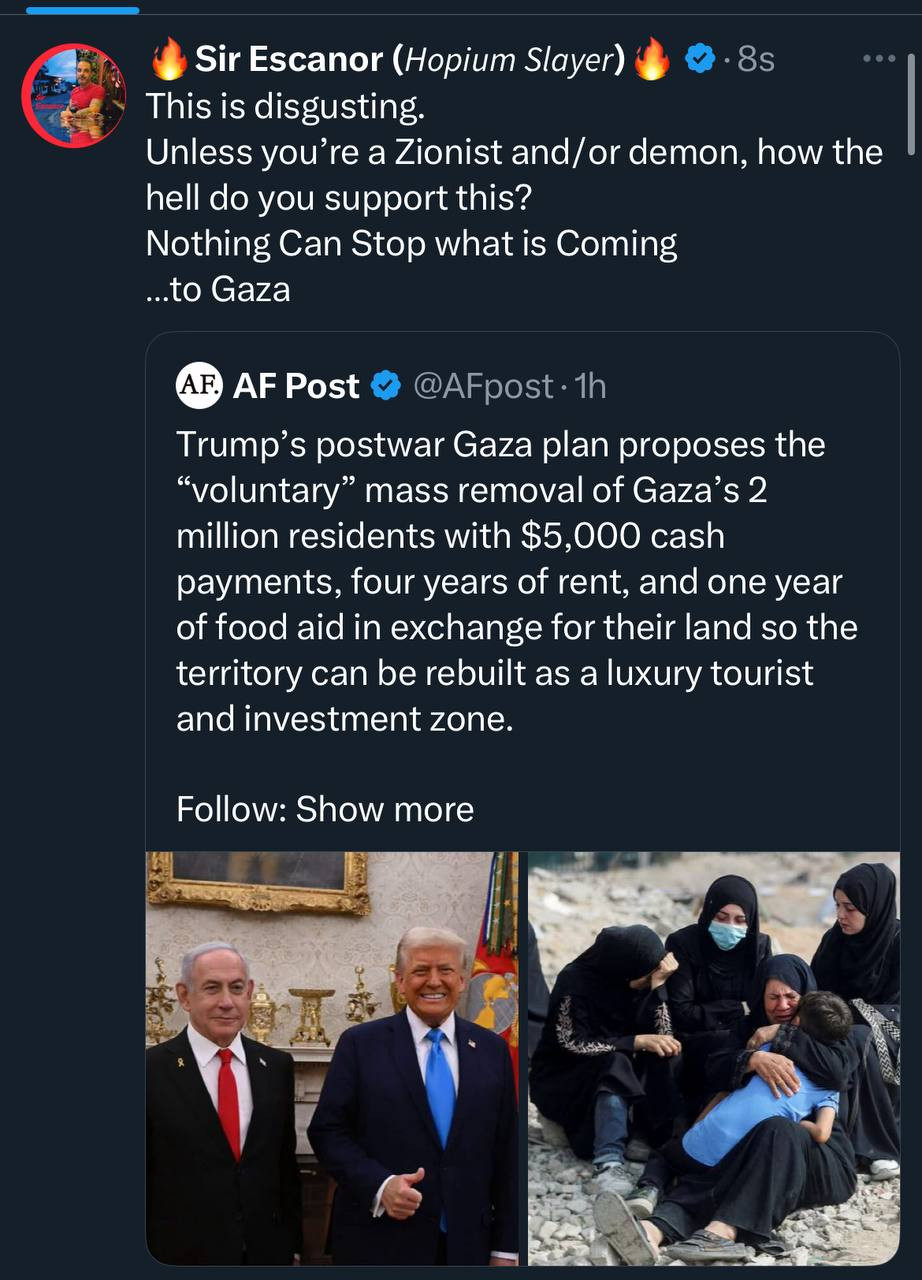This screenshot has height=1280, width=922.
Task: Click the fire emoji before Sir Escanor
Action: [x=168, y=62]
